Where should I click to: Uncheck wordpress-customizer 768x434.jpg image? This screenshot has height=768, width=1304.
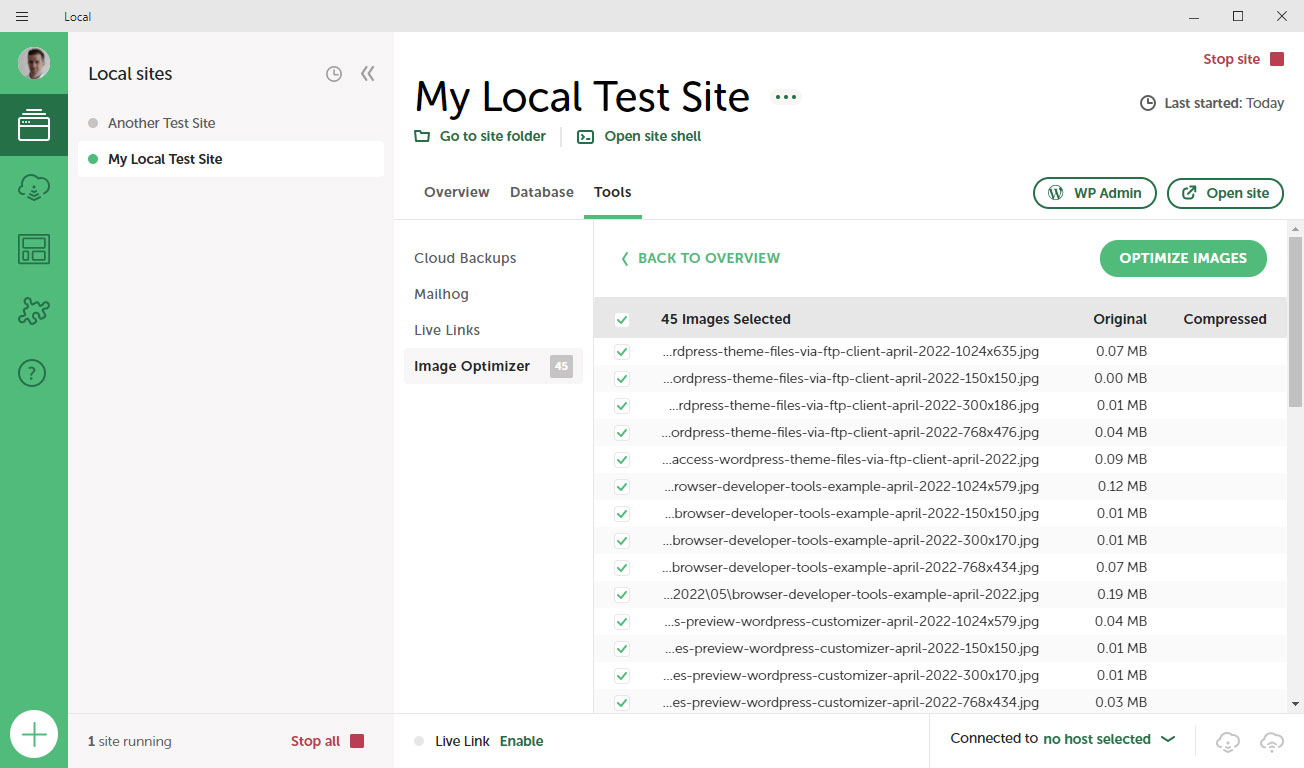pyautogui.click(x=622, y=703)
